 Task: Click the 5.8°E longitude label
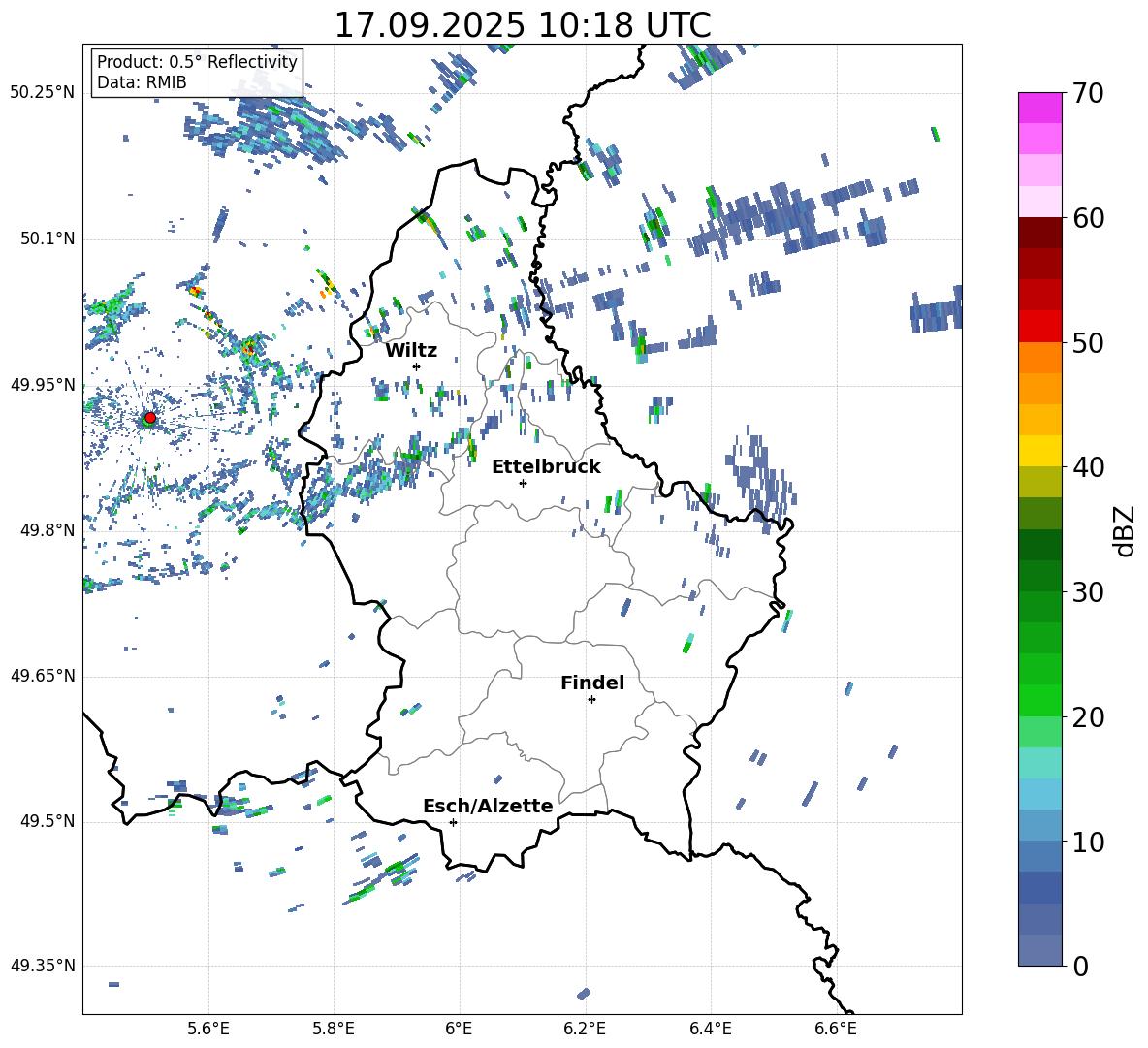[x=334, y=1029]
